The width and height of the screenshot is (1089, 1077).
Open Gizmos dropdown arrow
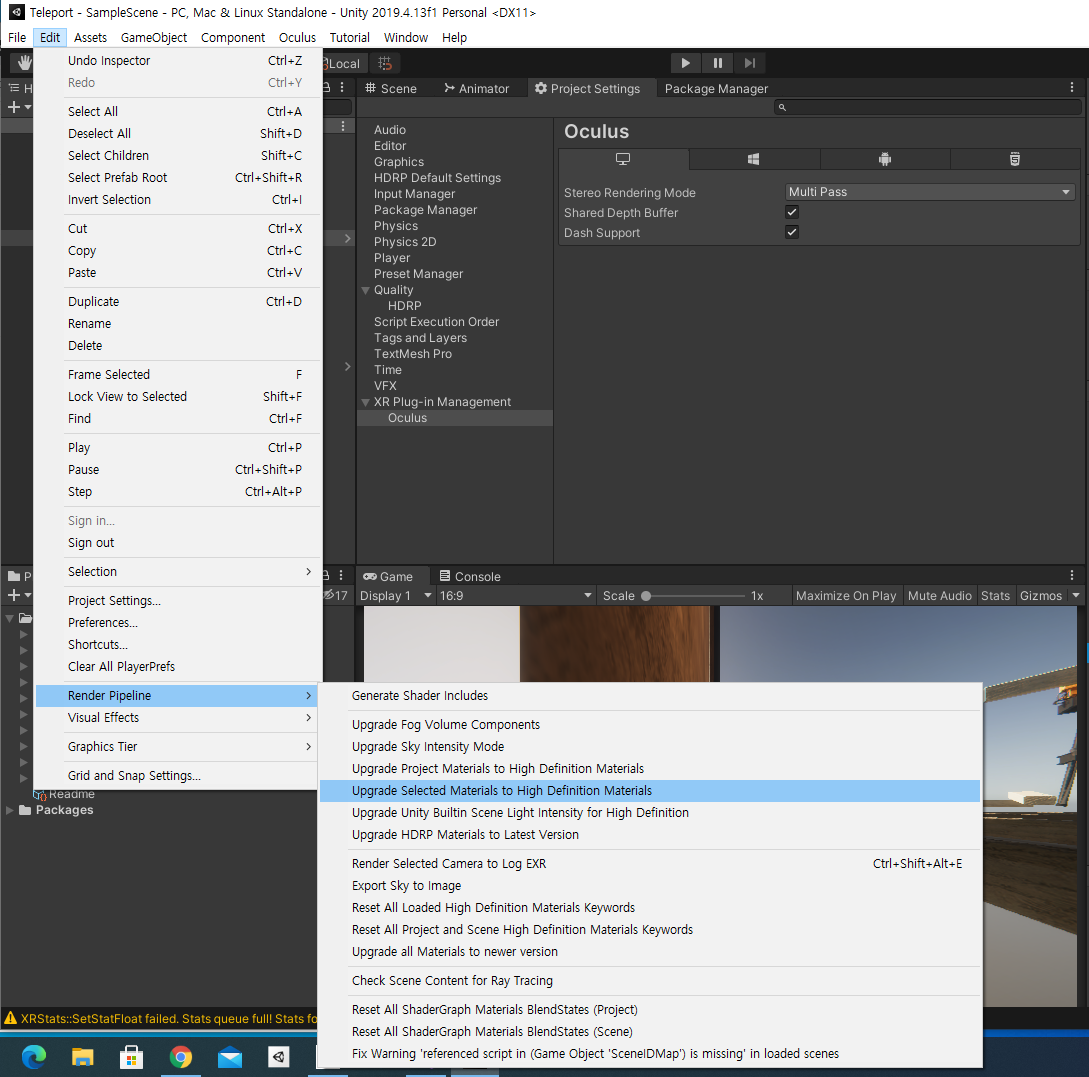click(x=1076, y=596)
